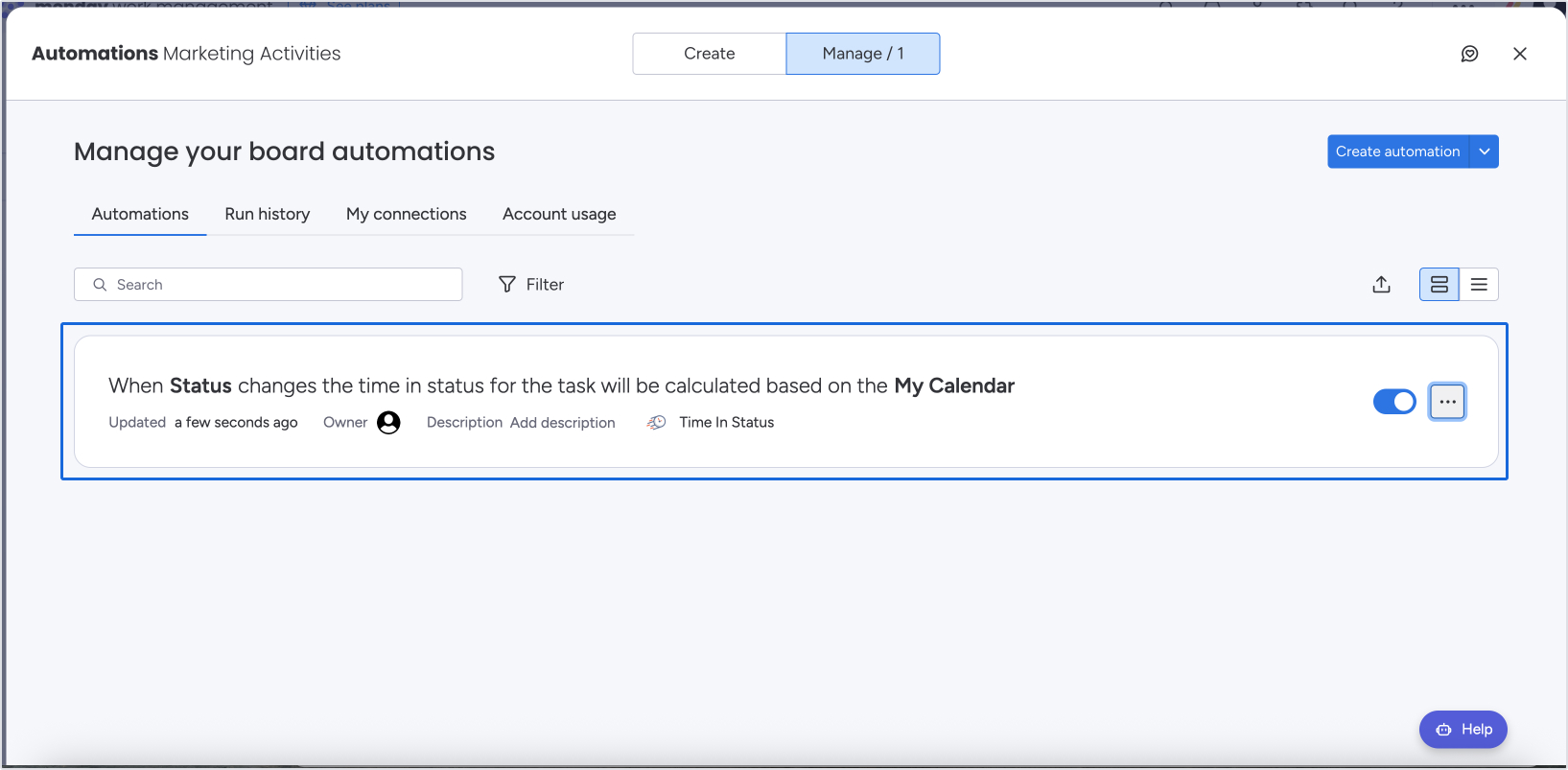The image size is (1568, 770).
Task: Open the three-dot menu for the automation
Action: [1447, 402]
